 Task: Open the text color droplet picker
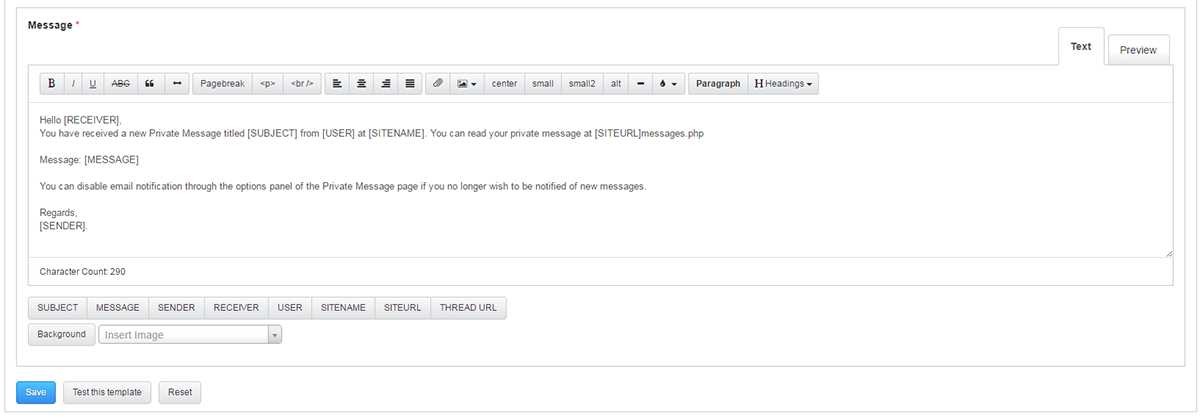click(668, 84)
